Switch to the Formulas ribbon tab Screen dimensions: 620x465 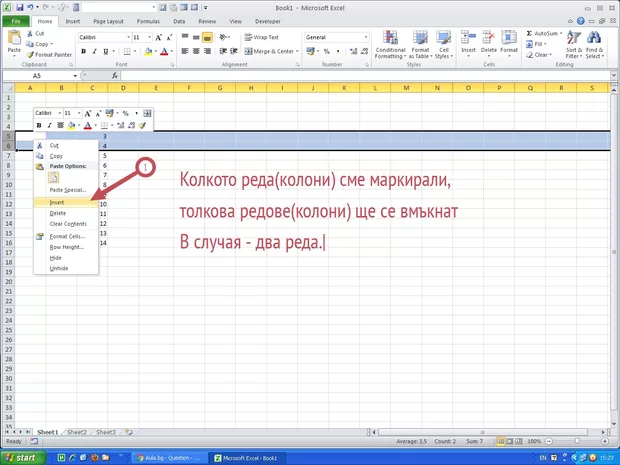point(148,21)
